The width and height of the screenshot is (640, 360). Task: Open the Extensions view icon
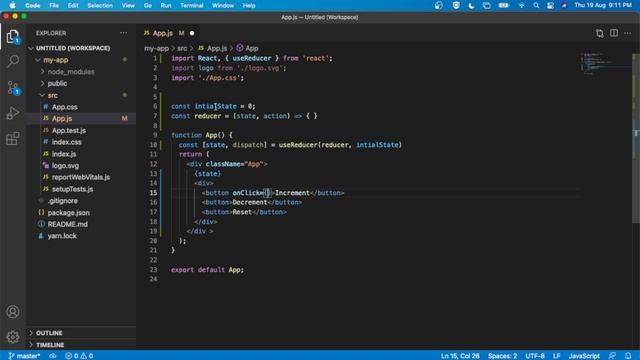[13, 138]
